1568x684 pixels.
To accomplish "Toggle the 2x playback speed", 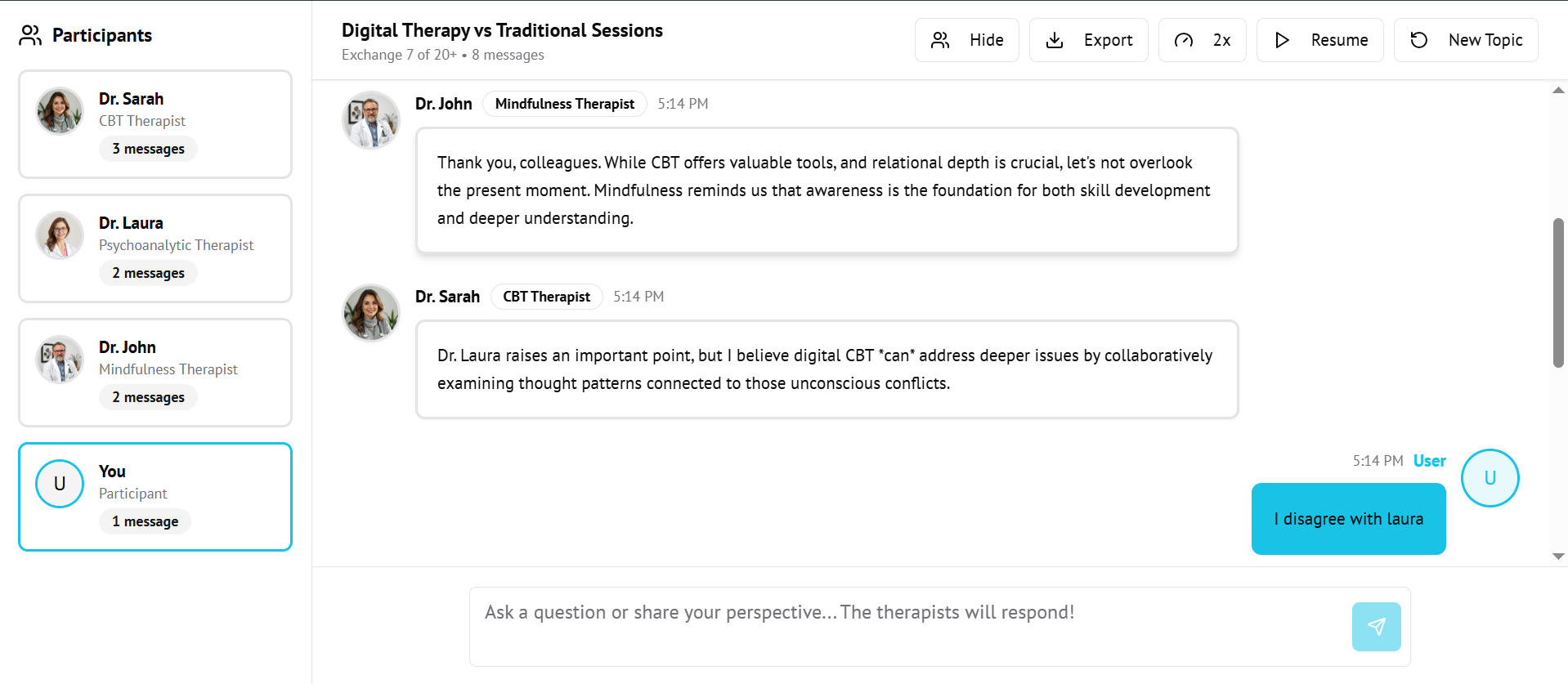I will pos(1202,40).
